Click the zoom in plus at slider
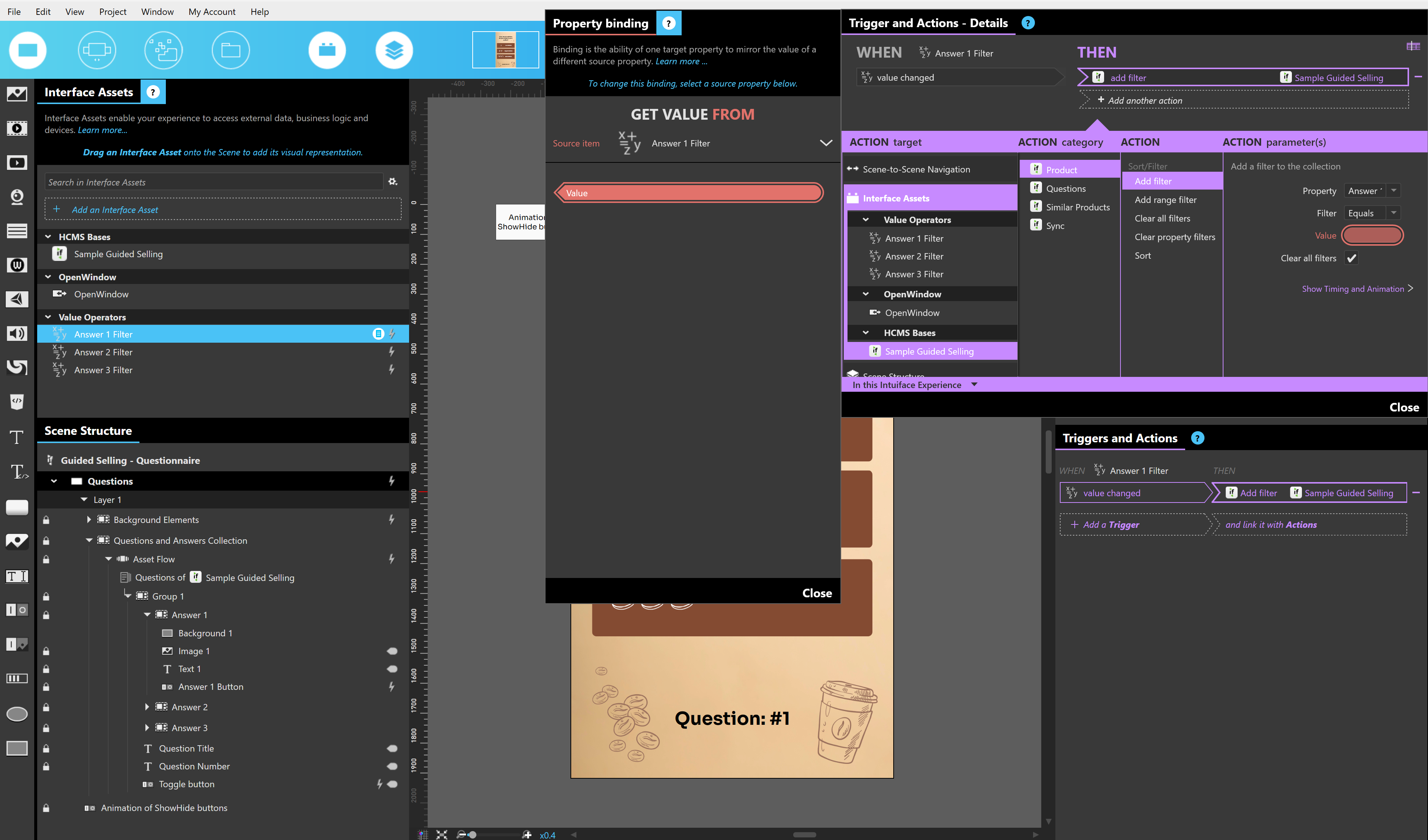 tap(527, 834)
